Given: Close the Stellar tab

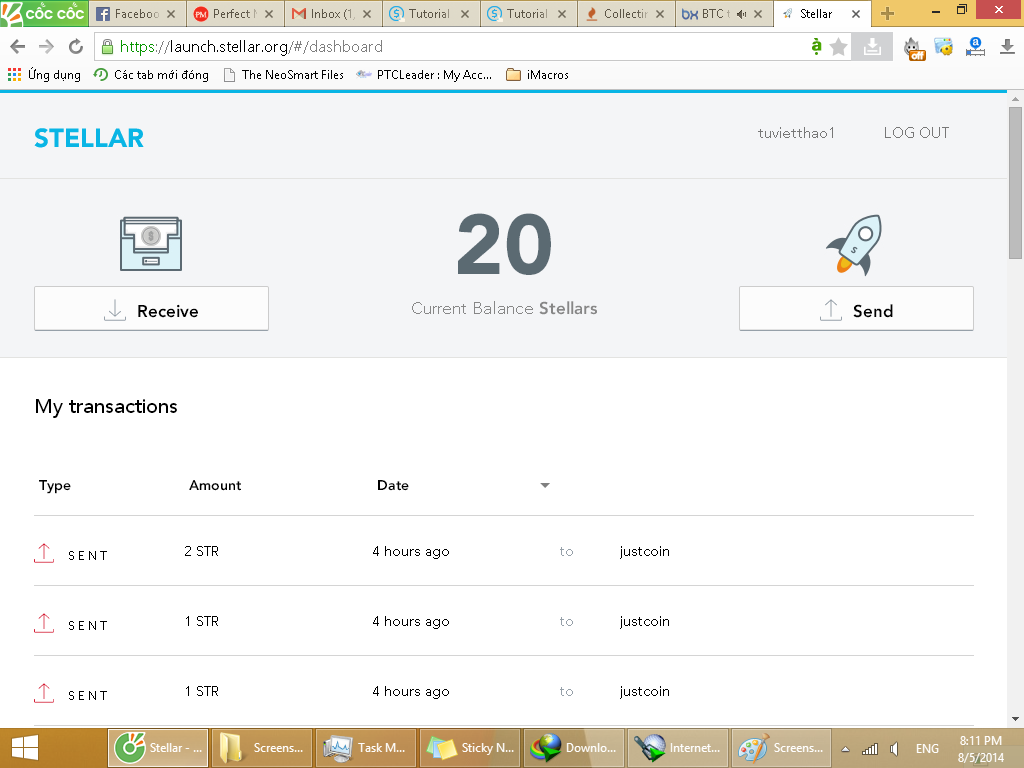Looking at the screenshot, I should pyautogui.click(x=856, y=14).
